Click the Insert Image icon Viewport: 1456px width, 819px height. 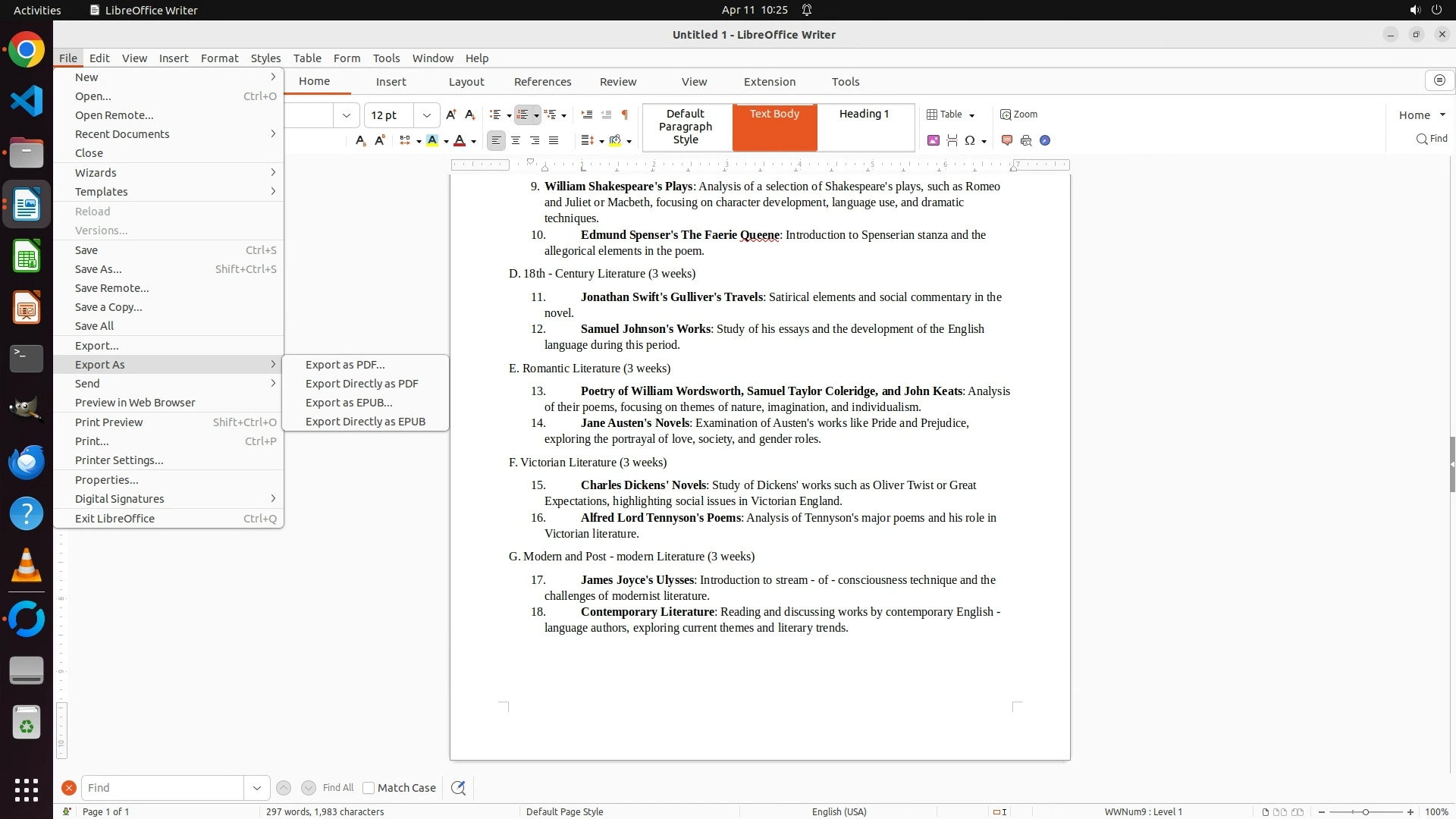coord(934,140)
